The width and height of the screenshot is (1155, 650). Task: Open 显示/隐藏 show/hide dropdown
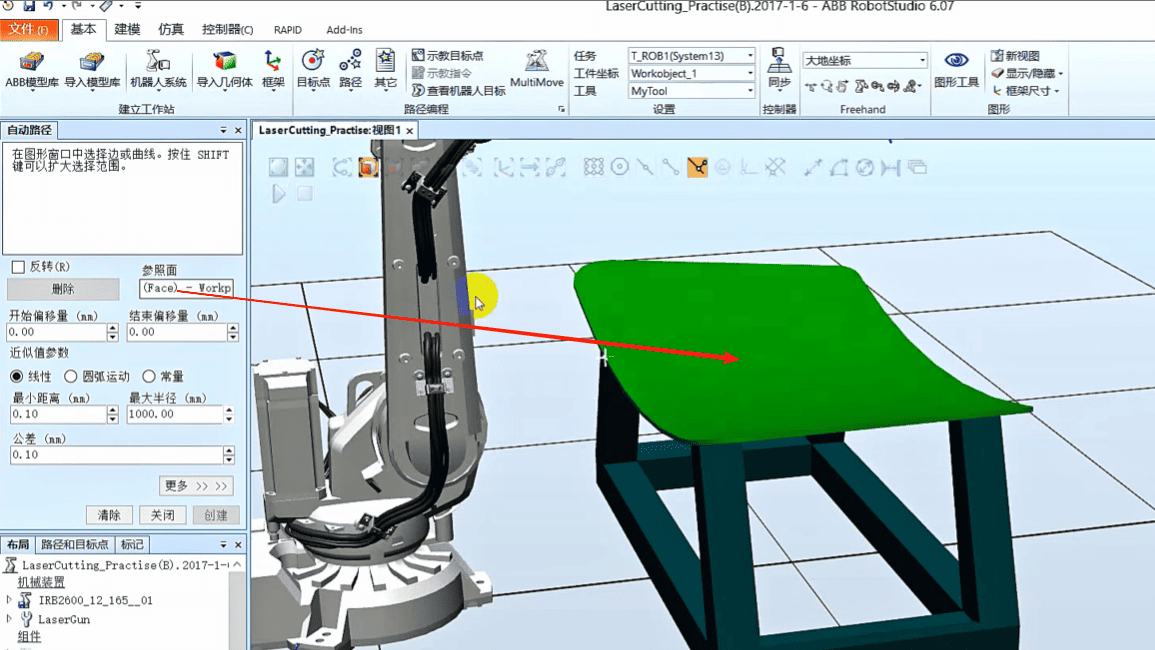click(1027, 73)
